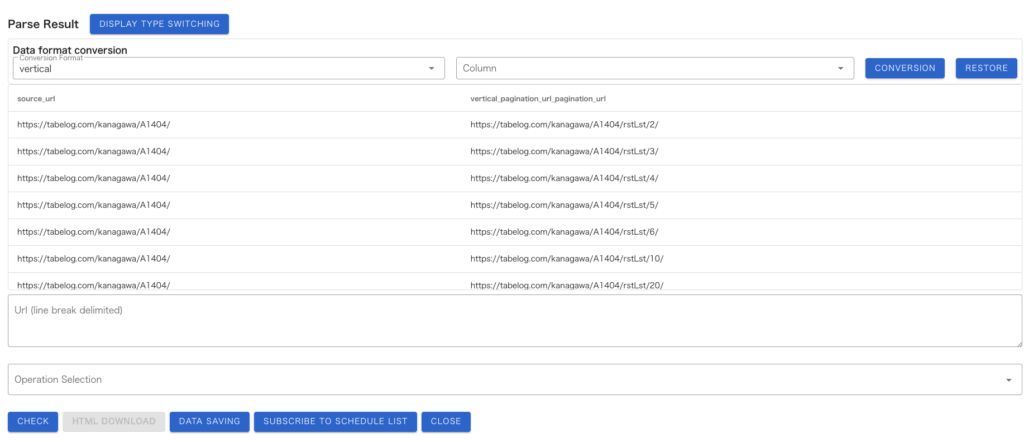Click the Conversion Format dropdown arrow
The image size is (1024, 442).
pos(431,69)
